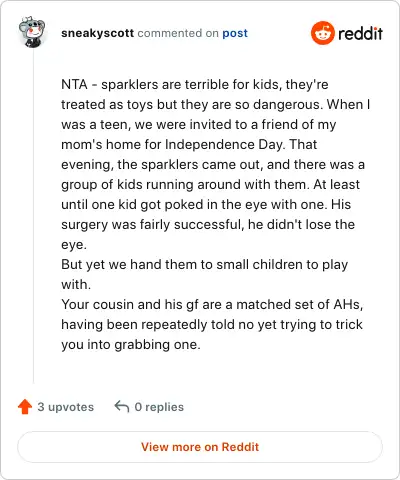Open the sneakyscott username profile link
400x480 pixels.
point(97,33)
